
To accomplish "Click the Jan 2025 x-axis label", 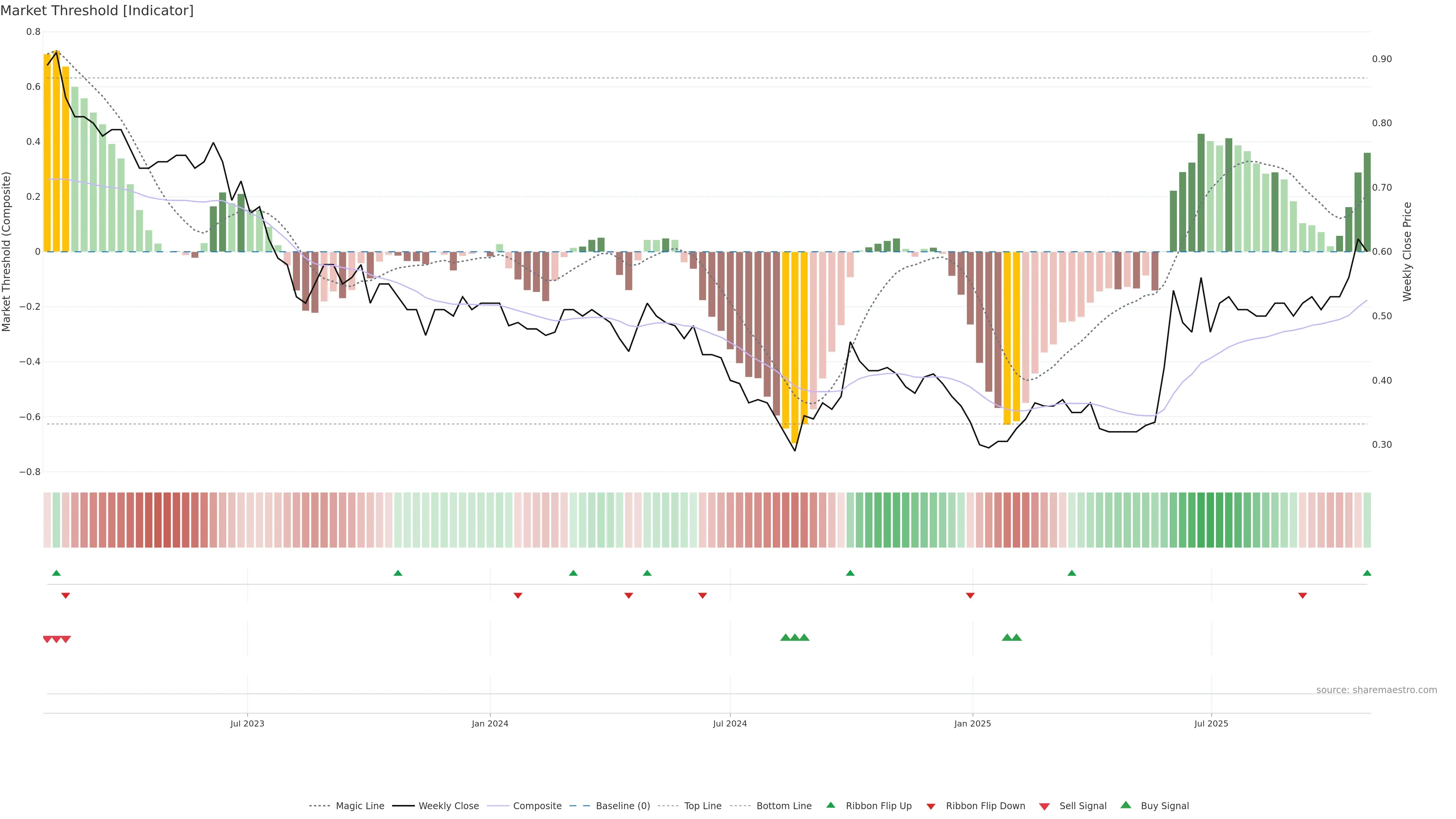I will (972, 723).
